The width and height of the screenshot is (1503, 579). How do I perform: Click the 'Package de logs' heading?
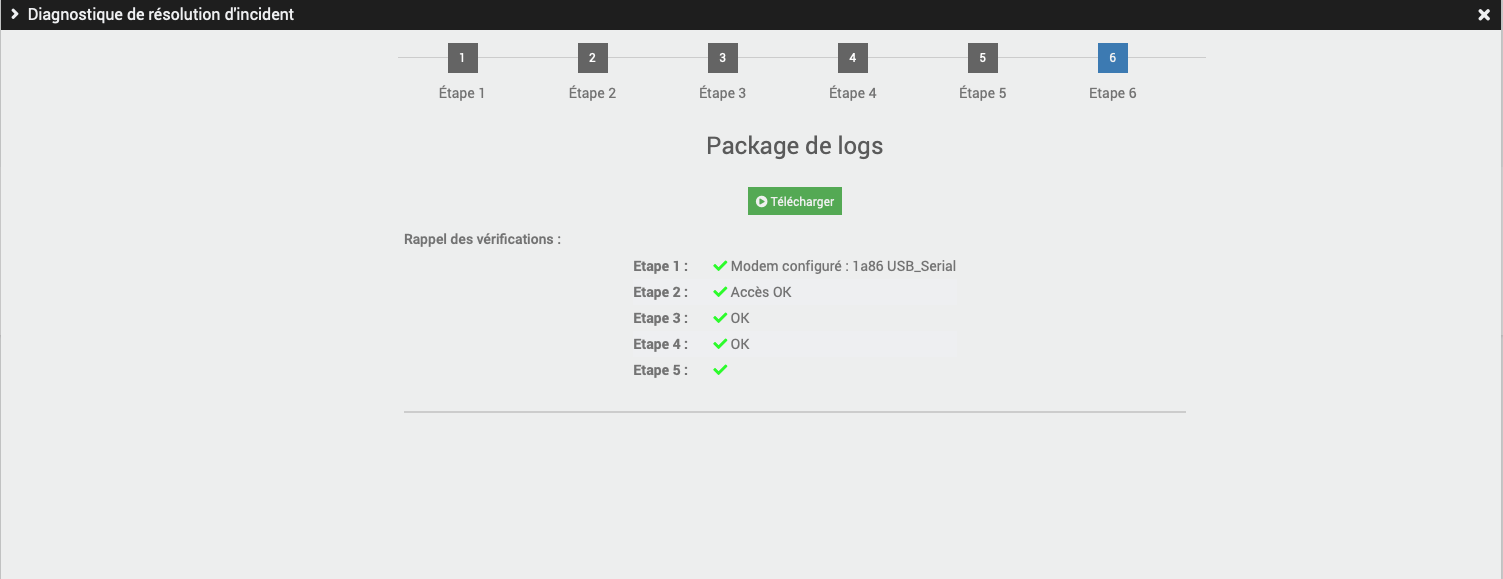tap(794, 146)
